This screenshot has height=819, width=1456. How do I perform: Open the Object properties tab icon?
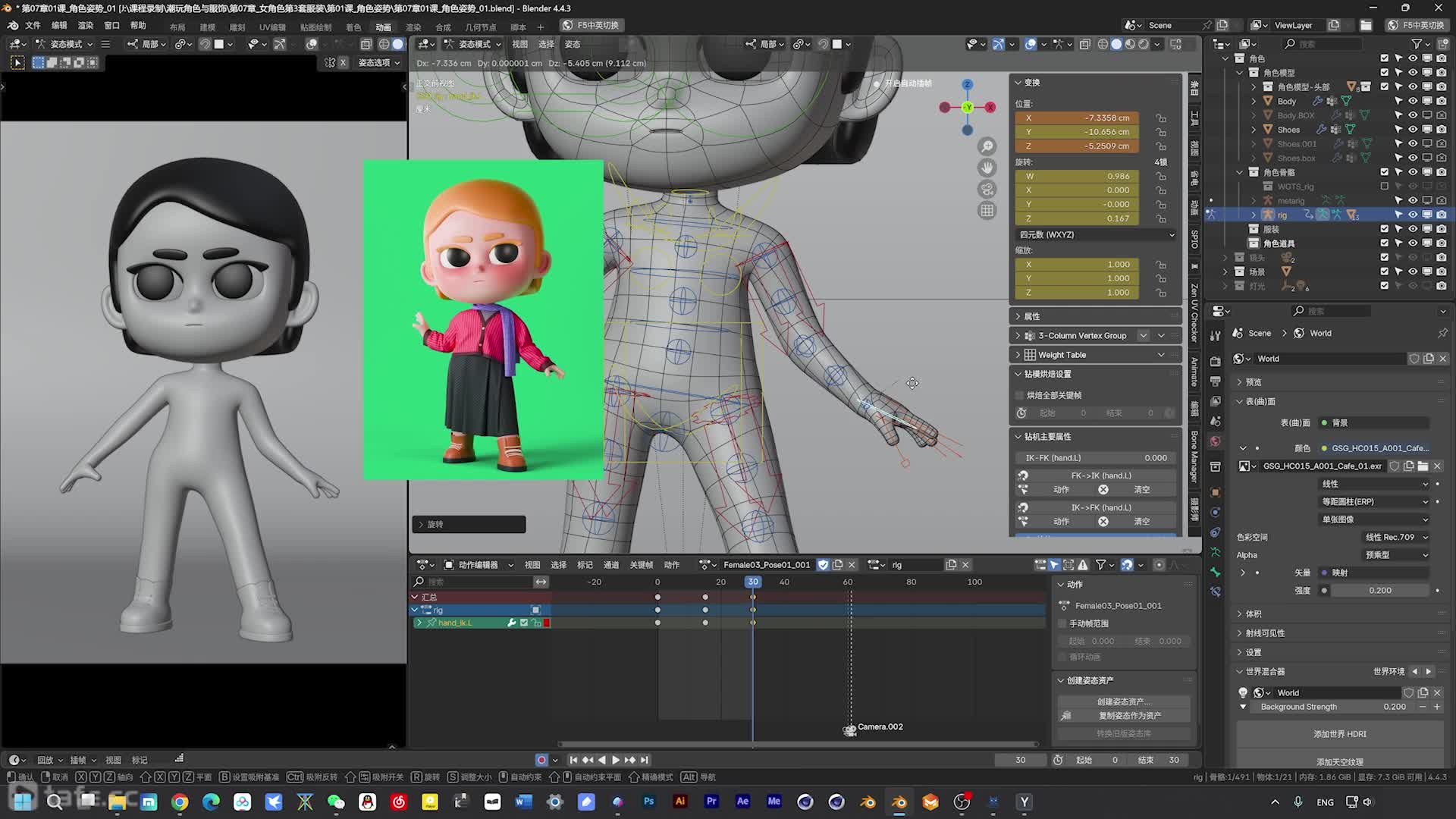1216,492
